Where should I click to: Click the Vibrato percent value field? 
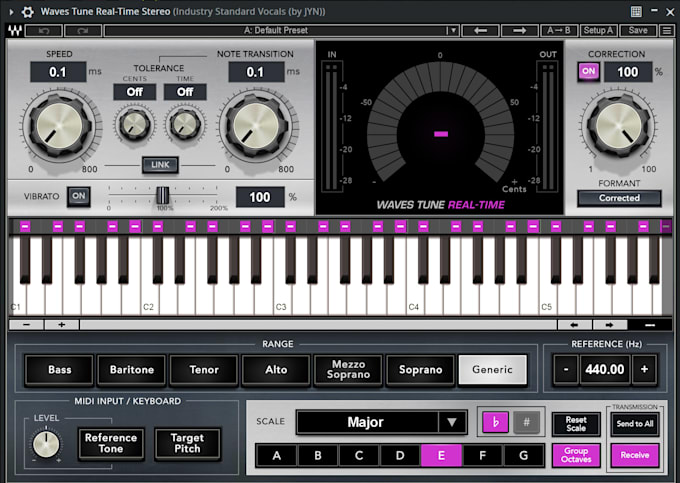click(x=260, y=197)
